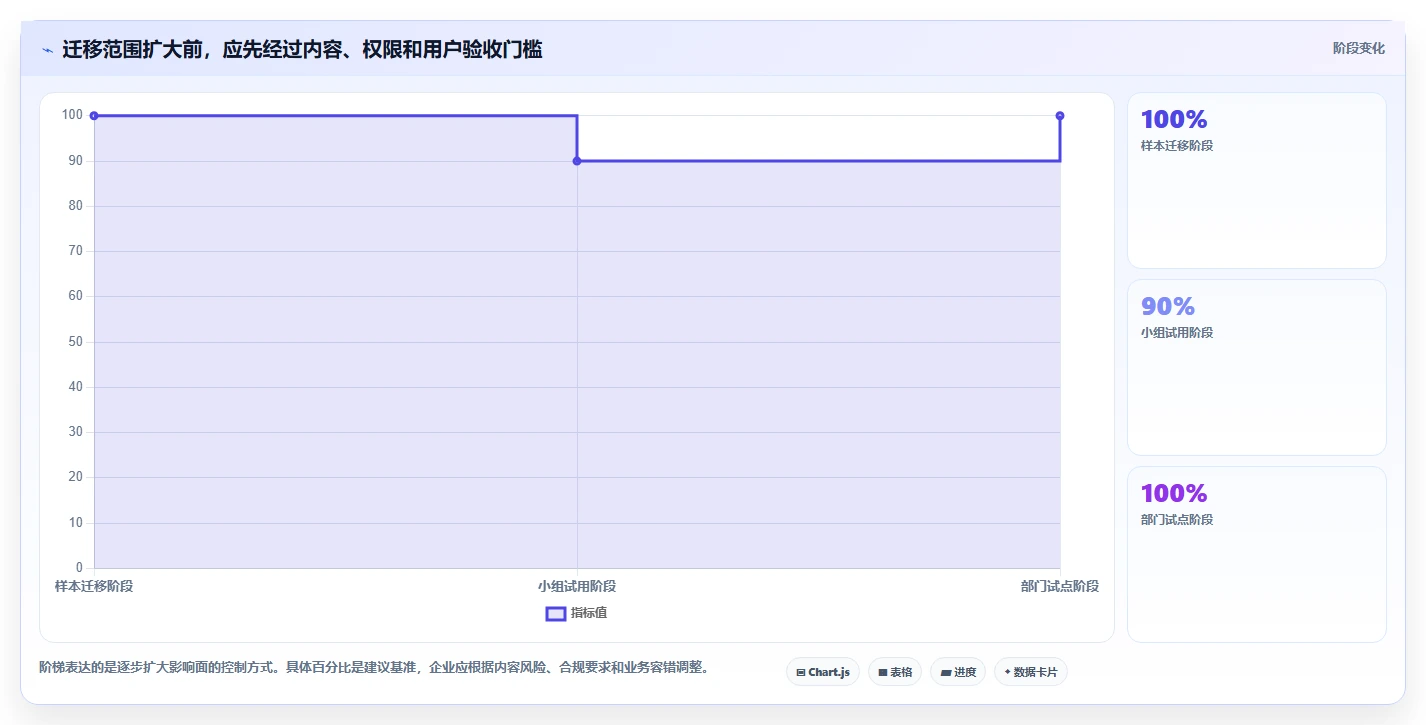Click the 100% value in the 部门试点阶段 card
Viewport: 1426px width, 725px height.
tap(1174, 493)
